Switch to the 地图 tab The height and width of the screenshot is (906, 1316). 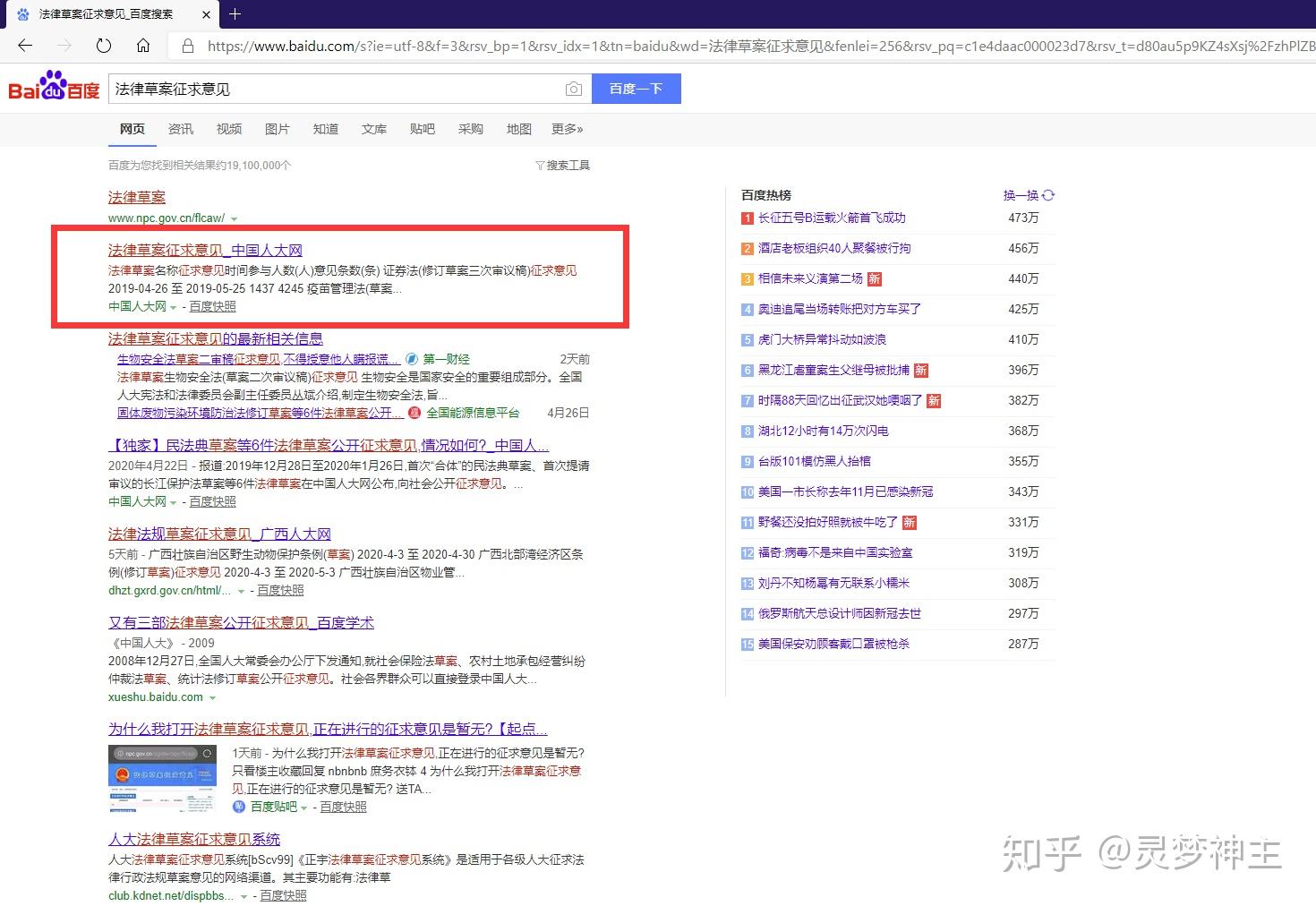(519, 129)
